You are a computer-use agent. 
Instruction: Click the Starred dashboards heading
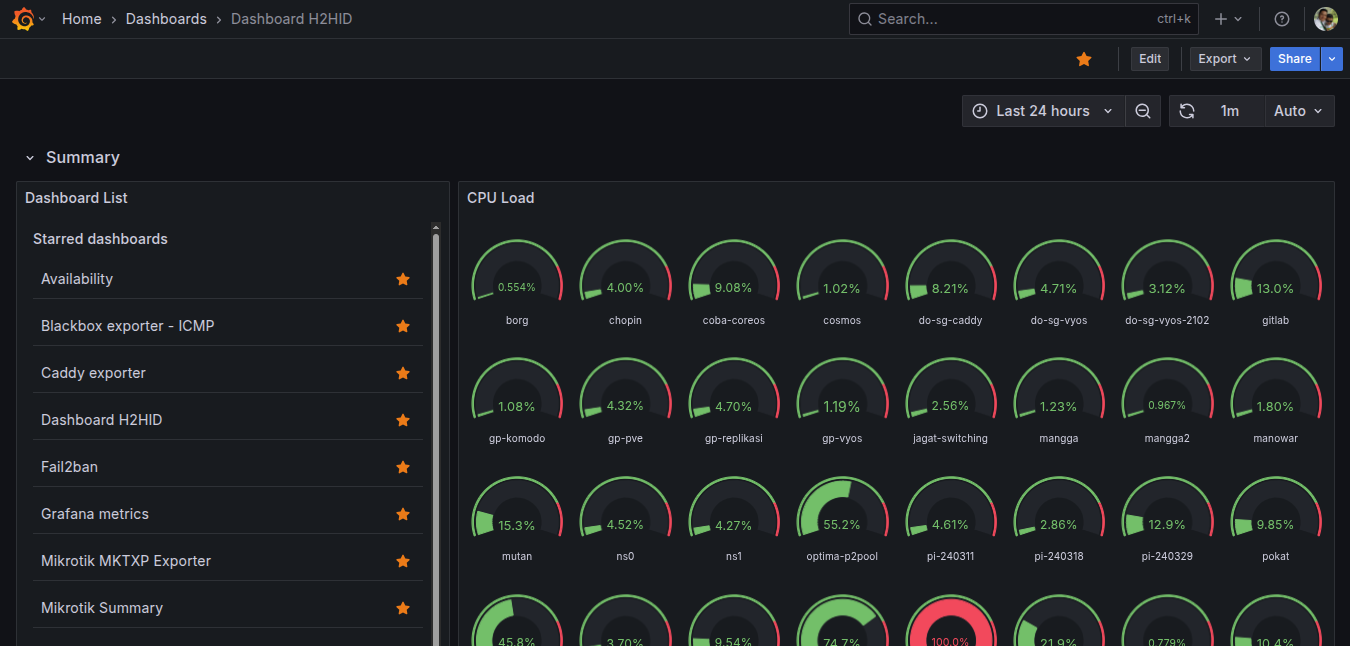100,239
